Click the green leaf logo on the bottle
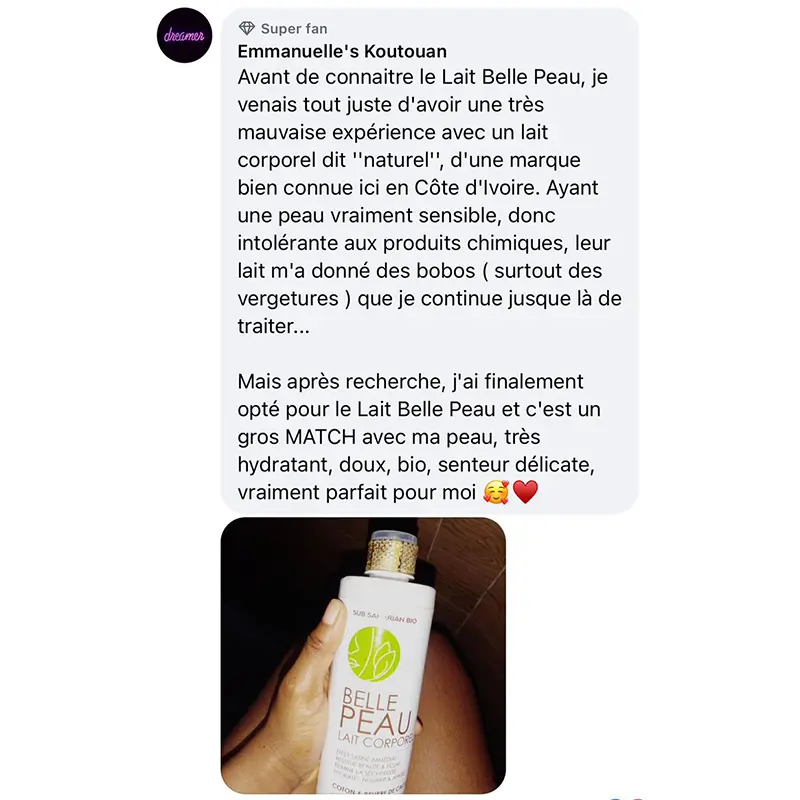 coord(374,655)
